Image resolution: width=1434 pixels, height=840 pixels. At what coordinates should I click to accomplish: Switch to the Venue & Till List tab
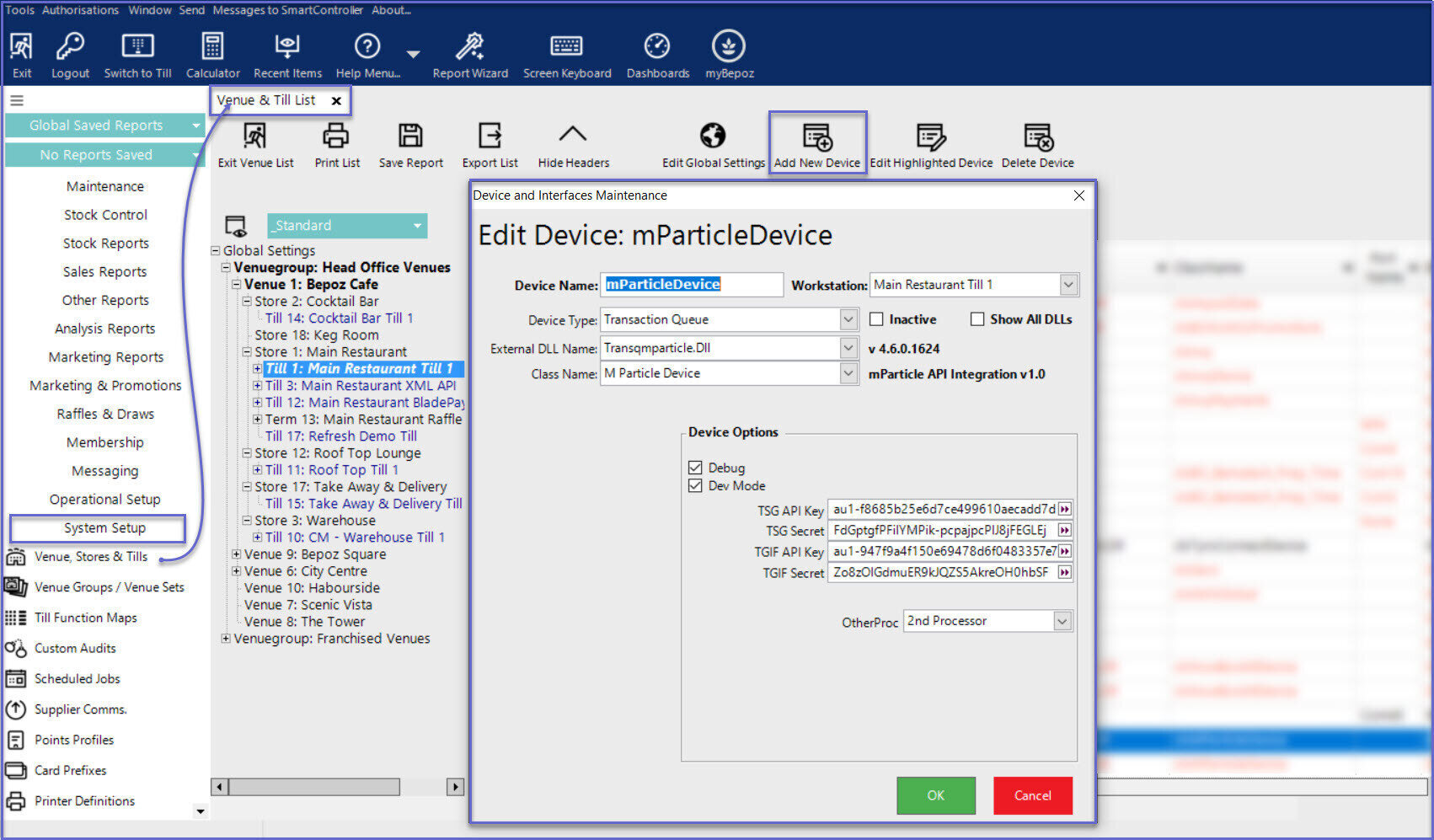[266, 100]
